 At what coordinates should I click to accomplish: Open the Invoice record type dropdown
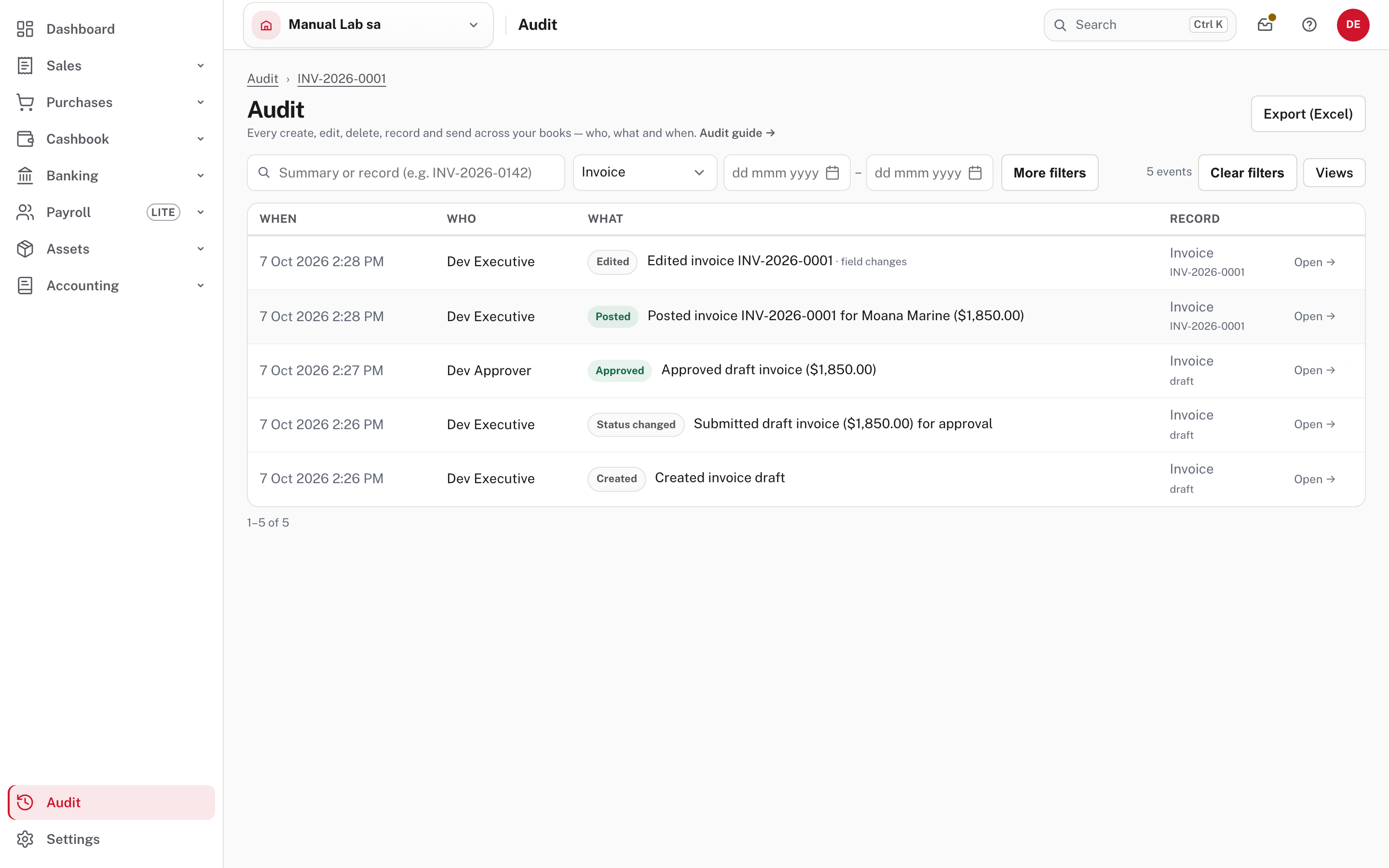tap(644, 173)
